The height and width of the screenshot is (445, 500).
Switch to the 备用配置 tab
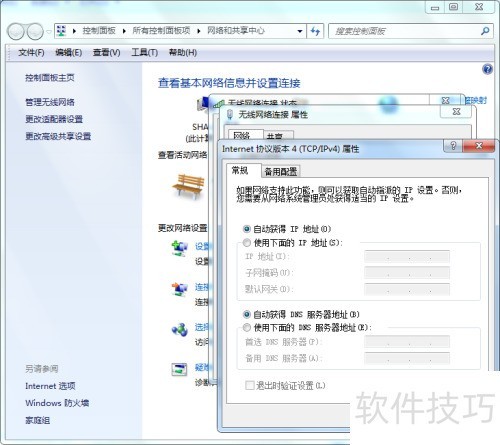(x=280, y=171)
